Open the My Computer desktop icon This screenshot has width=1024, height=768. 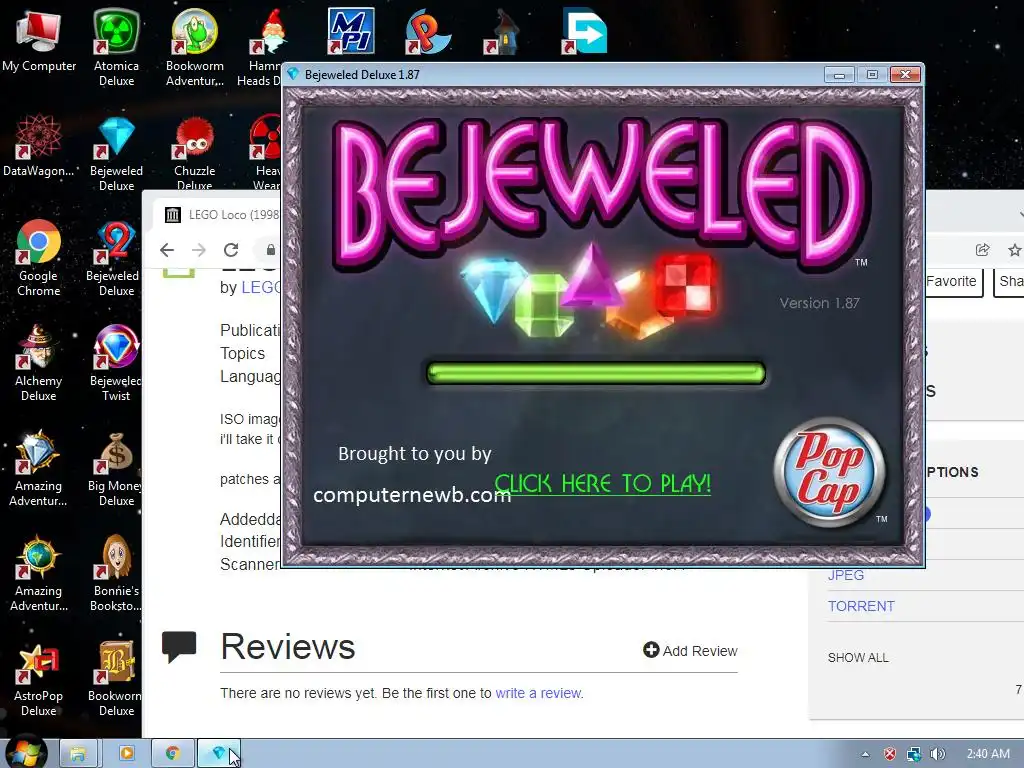[x=39, y=40]
